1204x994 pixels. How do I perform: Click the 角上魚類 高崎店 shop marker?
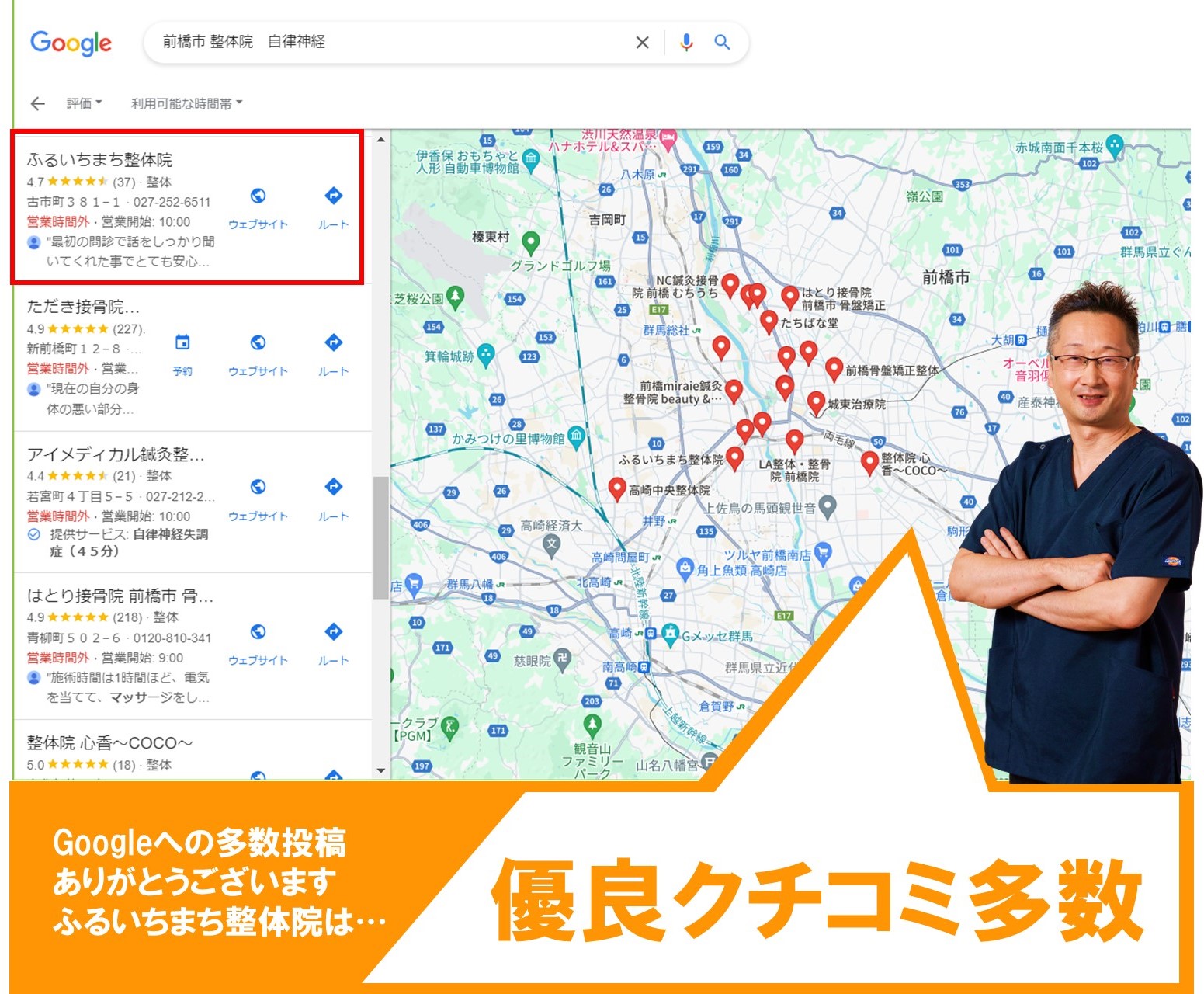click(x=685, y=568)
